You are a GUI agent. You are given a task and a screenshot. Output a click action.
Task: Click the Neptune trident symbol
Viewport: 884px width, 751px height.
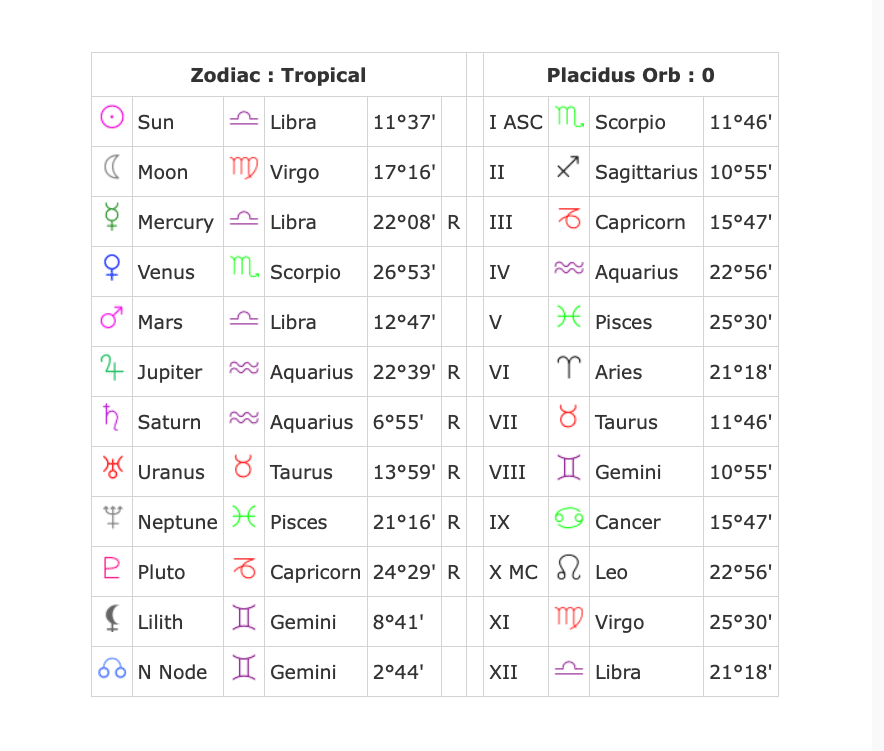[x=112, y=518]
